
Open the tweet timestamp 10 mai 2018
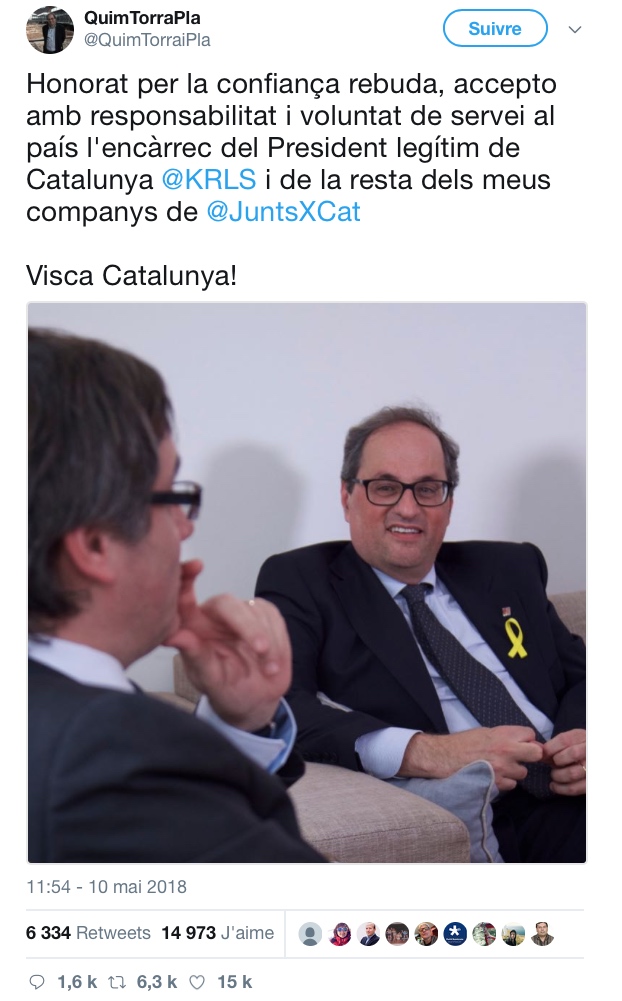pyautogui.click(x=107, y=887)
